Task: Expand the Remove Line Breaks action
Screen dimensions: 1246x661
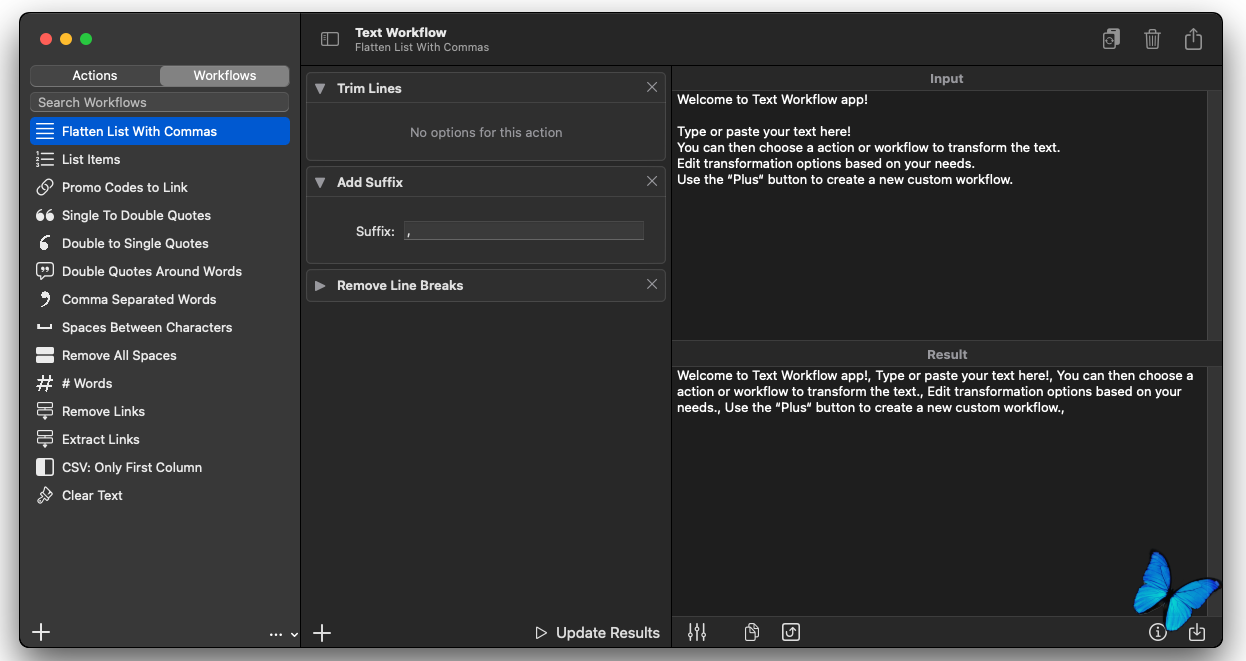Action: pyautogui.click(x=320, y=285)
